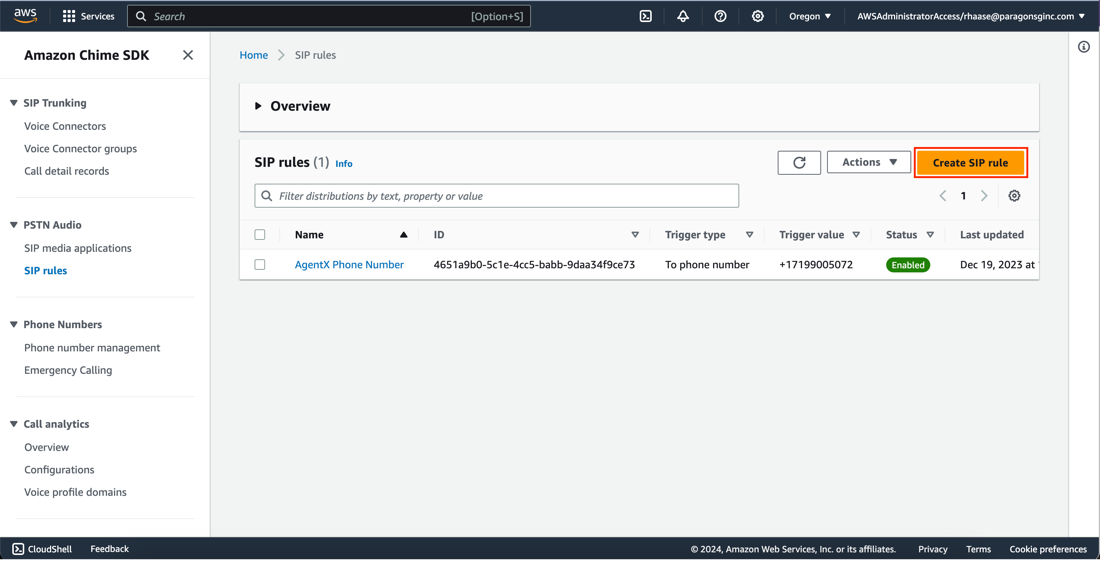Open CloudShell from the top bar icon
The height and width of the screenshot is (562, 1100).
(x=645, y=16)
